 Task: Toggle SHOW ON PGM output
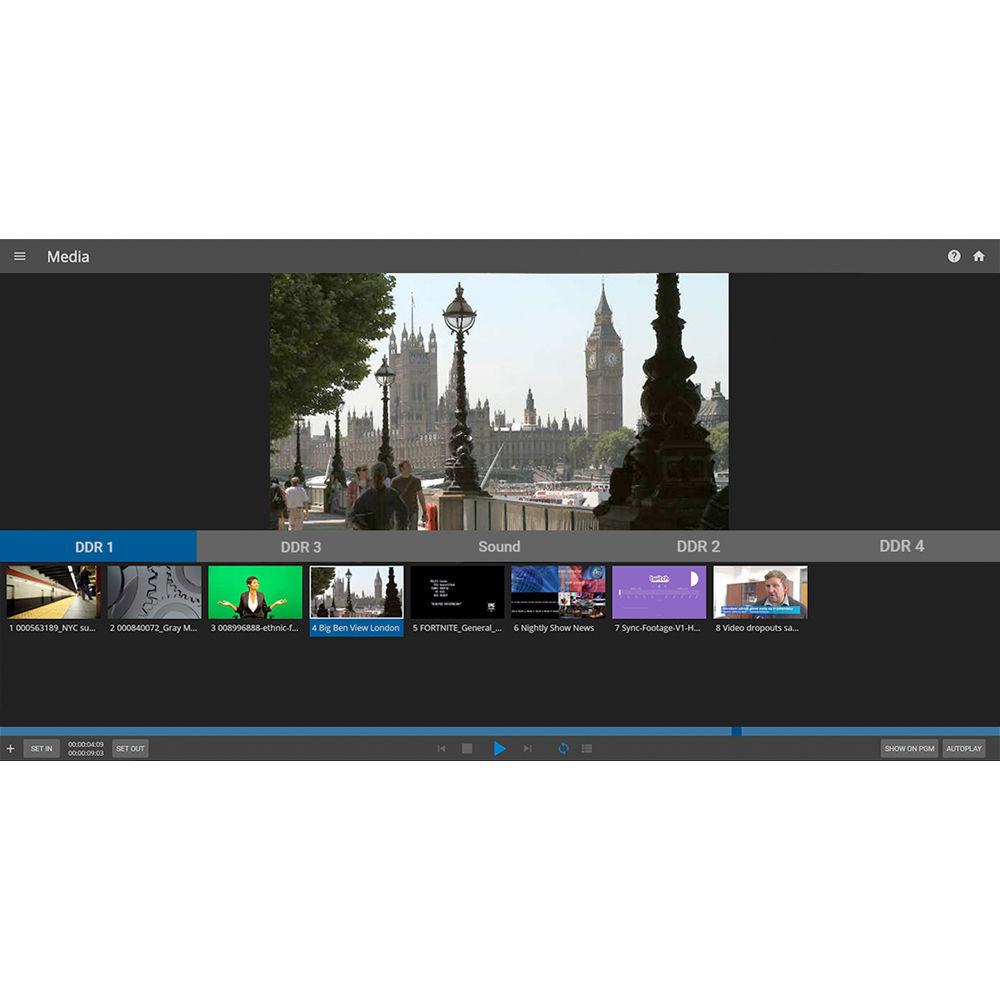[x=908, y=748]
